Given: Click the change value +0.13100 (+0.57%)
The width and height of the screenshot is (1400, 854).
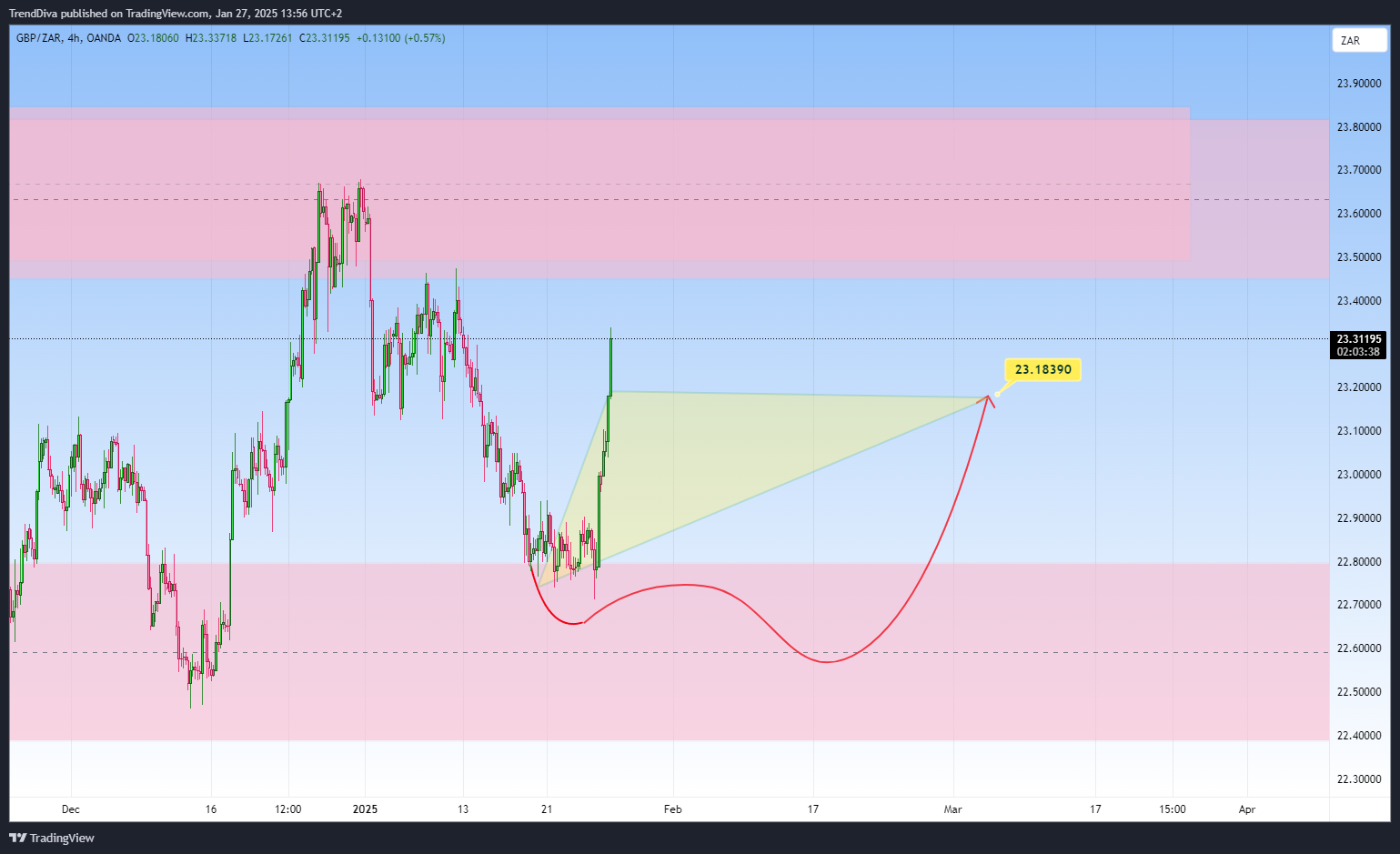Looking at the screenshot, I should point(400,38).
